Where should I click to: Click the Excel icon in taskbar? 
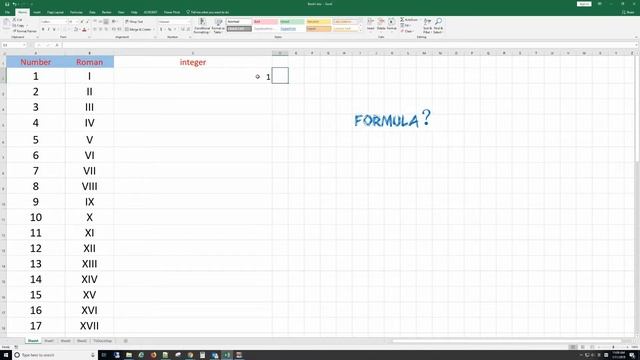tap(227, 355)
